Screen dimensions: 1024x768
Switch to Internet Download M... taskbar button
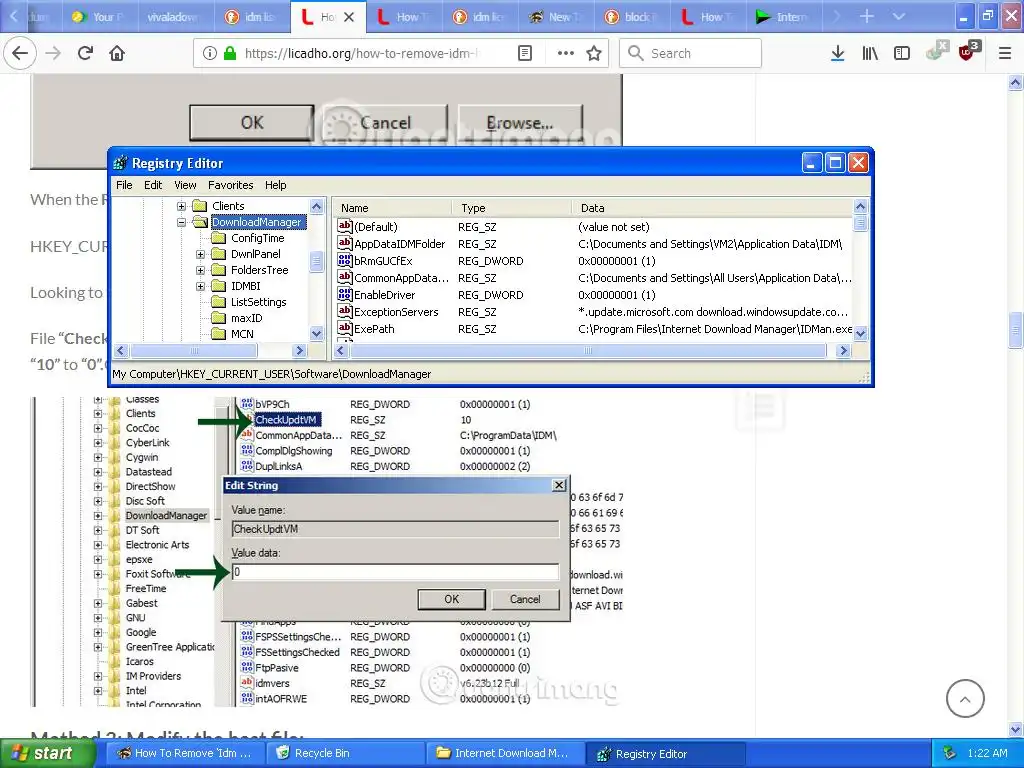click(505, 753)
